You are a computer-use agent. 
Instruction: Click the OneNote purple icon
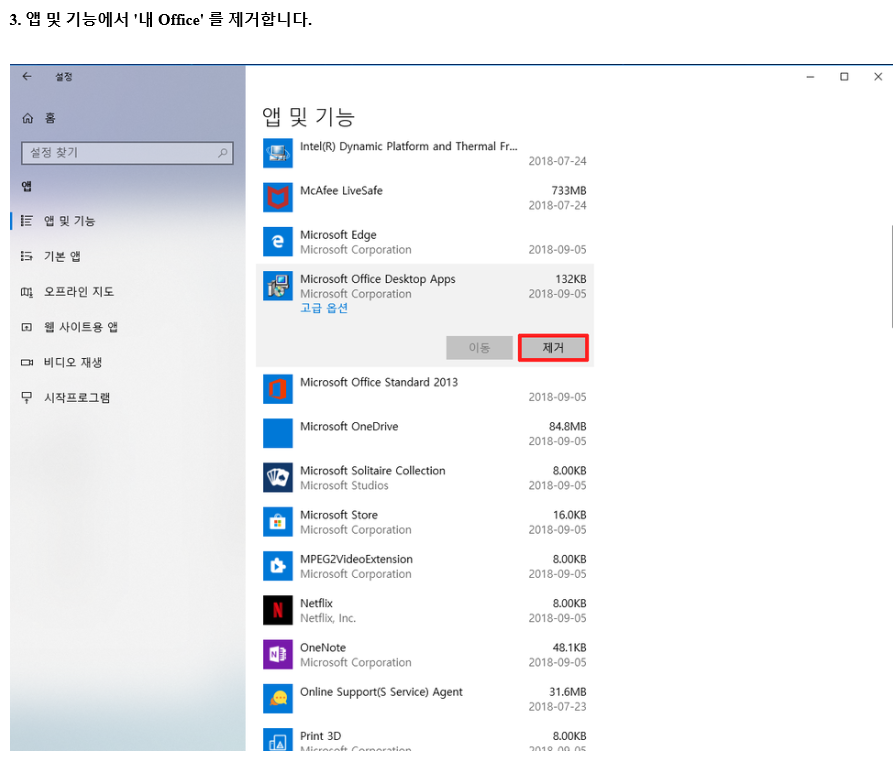(278, 654)
